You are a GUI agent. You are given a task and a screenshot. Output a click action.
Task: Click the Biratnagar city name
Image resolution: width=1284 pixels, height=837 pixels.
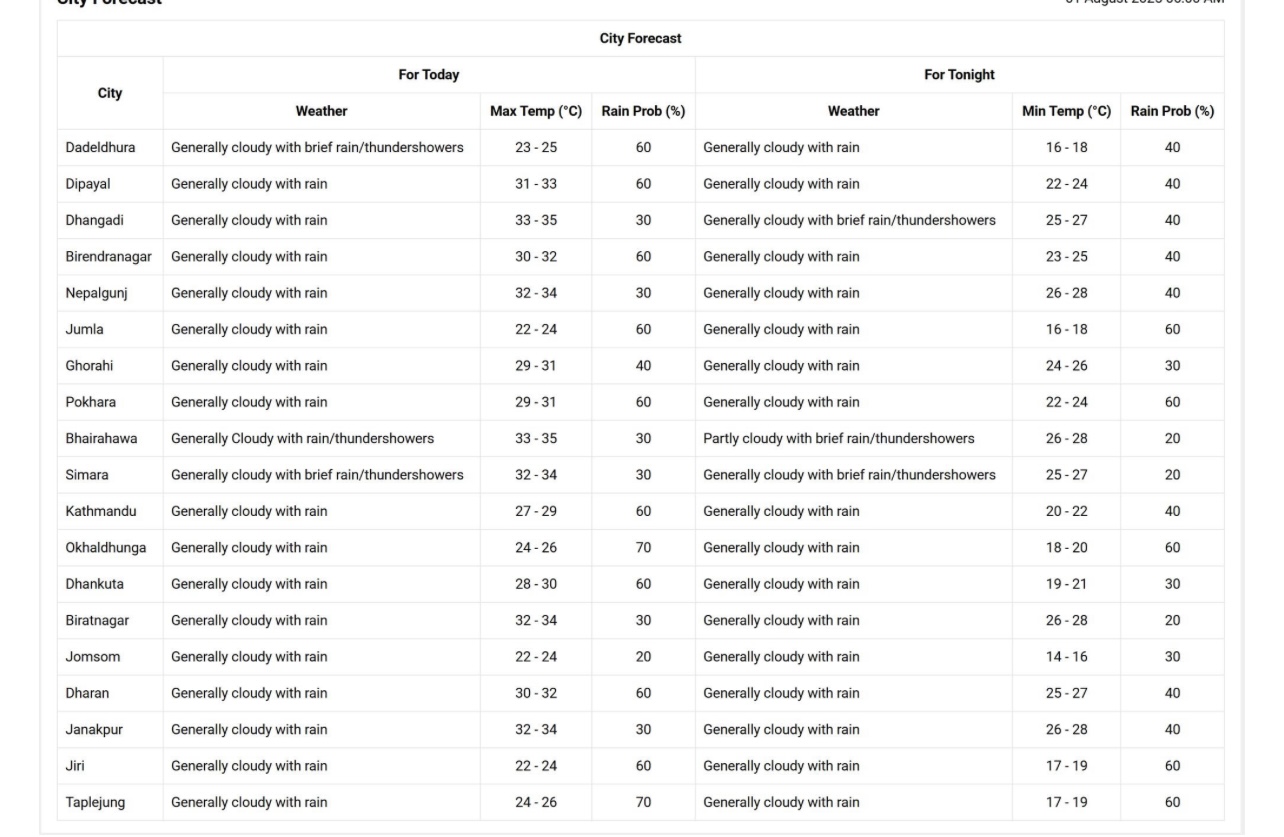tap(97, 620)
